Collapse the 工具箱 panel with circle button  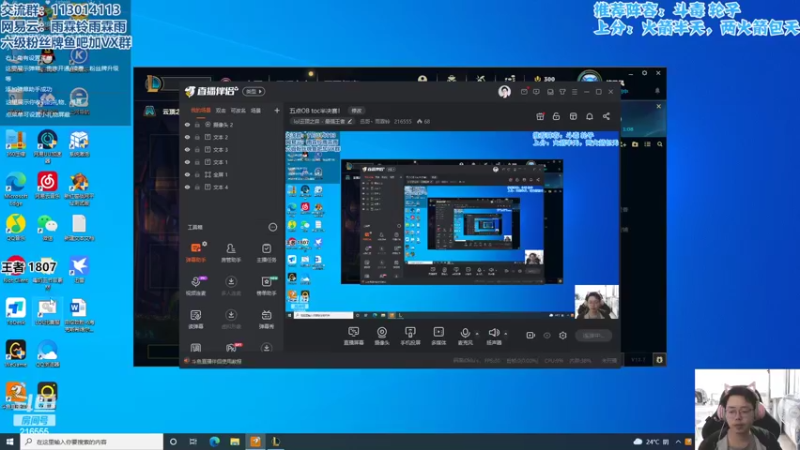click(x=273, y=227)
